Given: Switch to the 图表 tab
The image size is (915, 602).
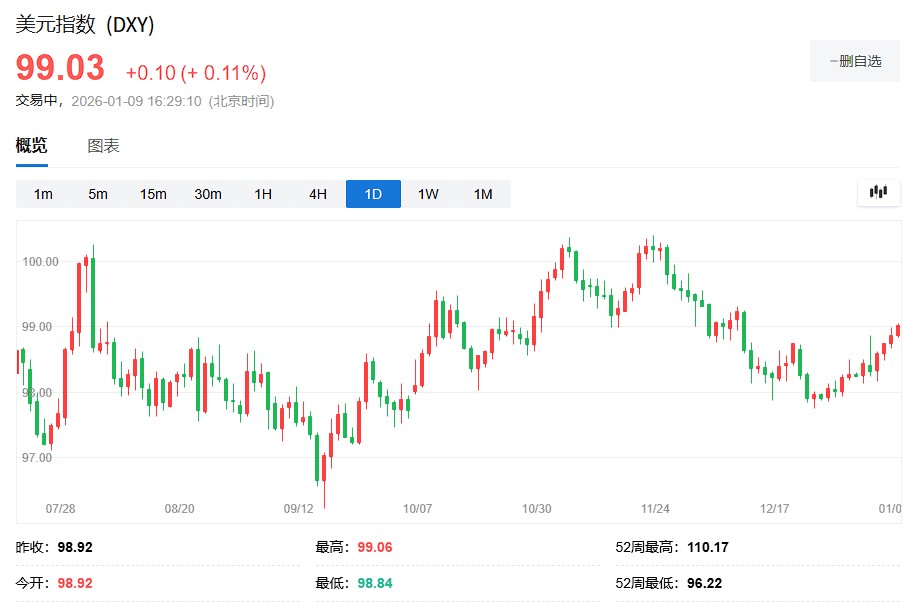Looking at the screenshot, I should (103, 146).
